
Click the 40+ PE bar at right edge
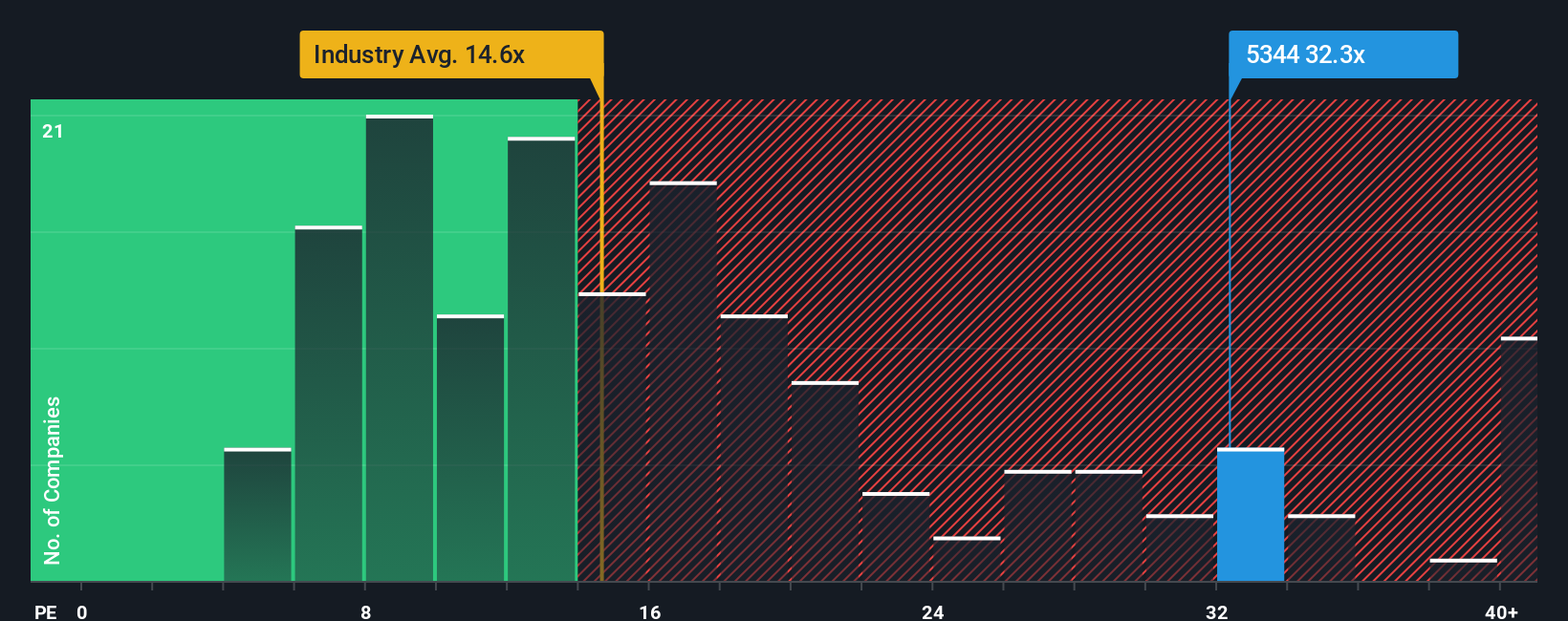coord(1519,460)
